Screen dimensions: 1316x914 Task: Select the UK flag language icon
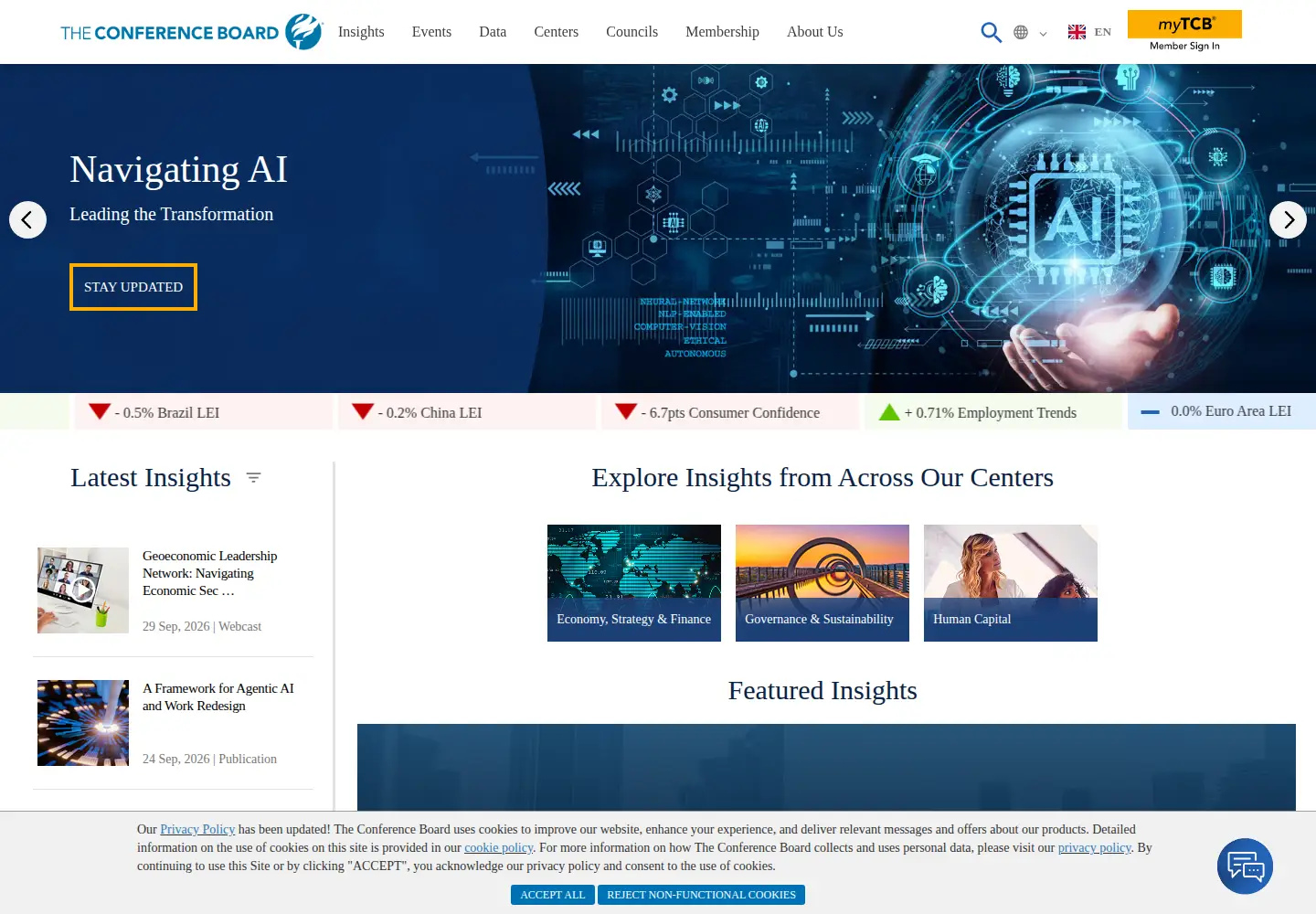(x=1077, y=32)
